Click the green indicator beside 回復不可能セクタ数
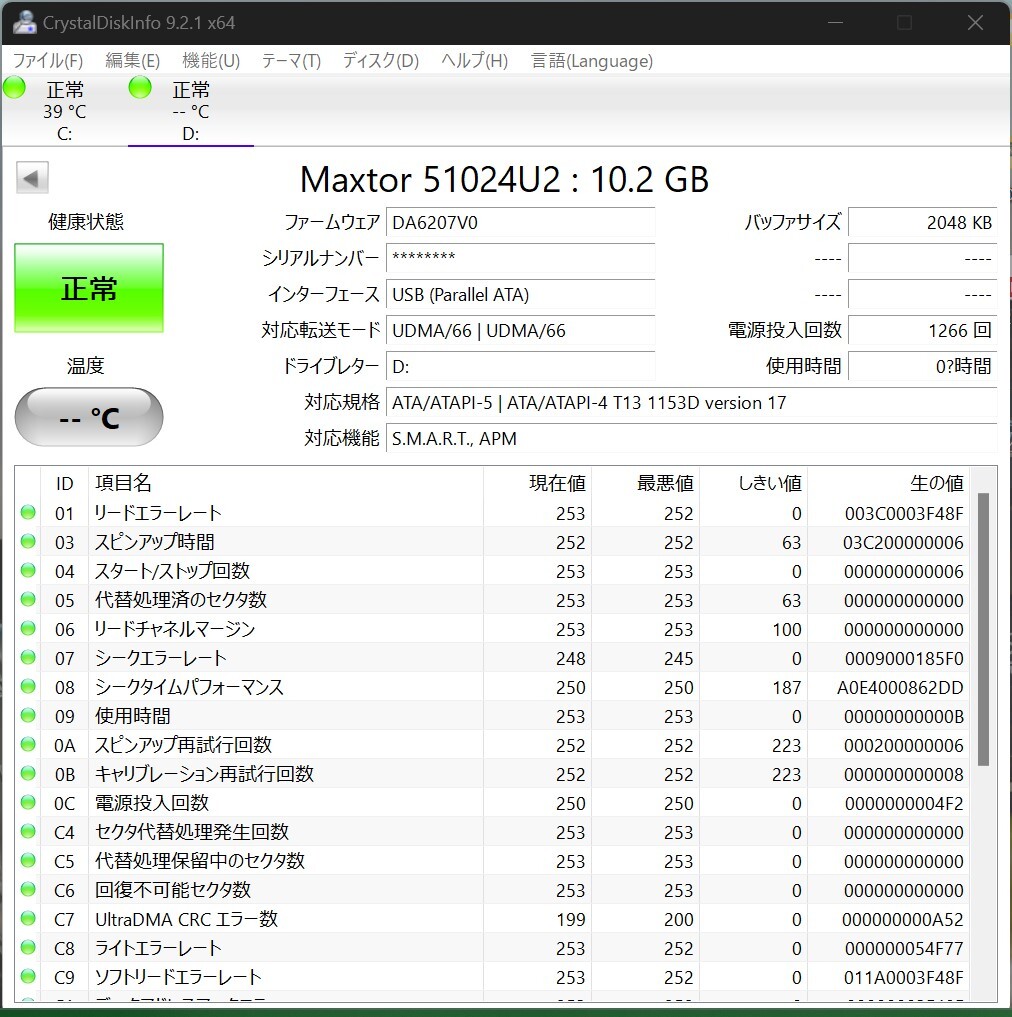Image resolution: width=1012 pixels, height=1017 pixels. (x=30, y=890)
